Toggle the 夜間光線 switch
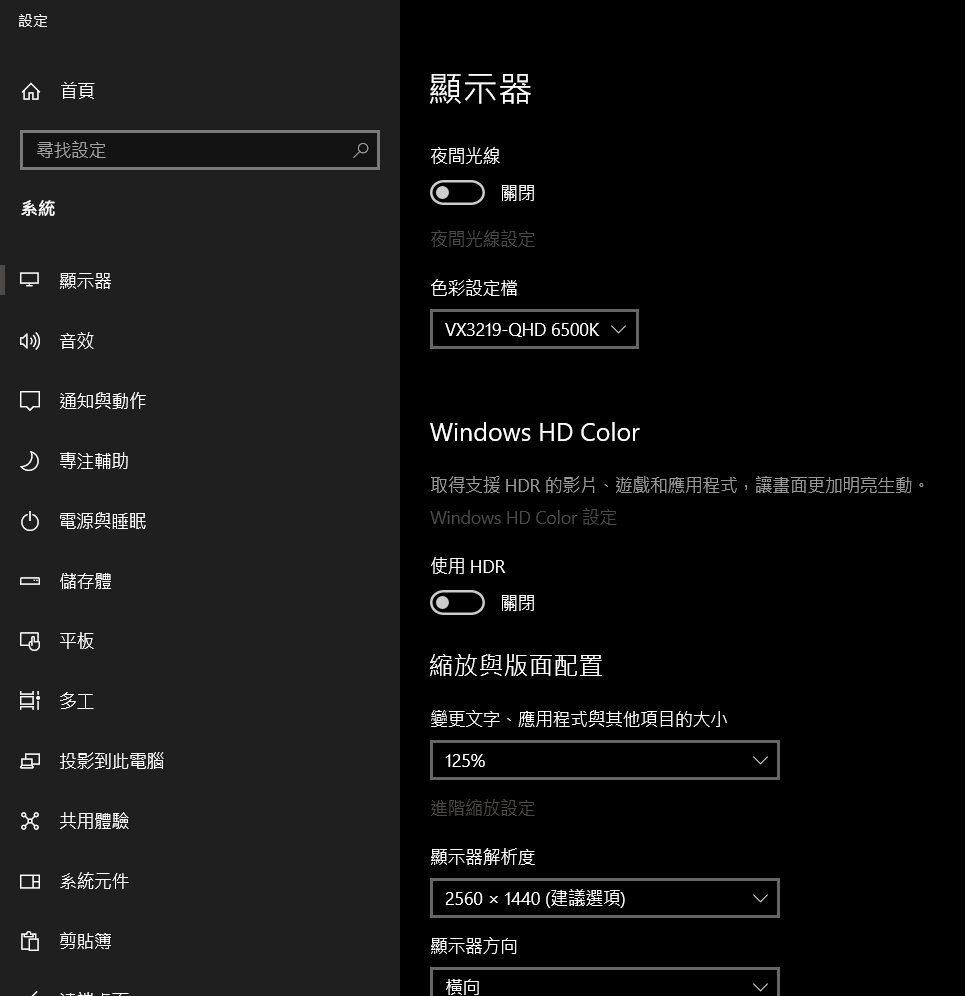Screen dimensions: 965x996 457,192
